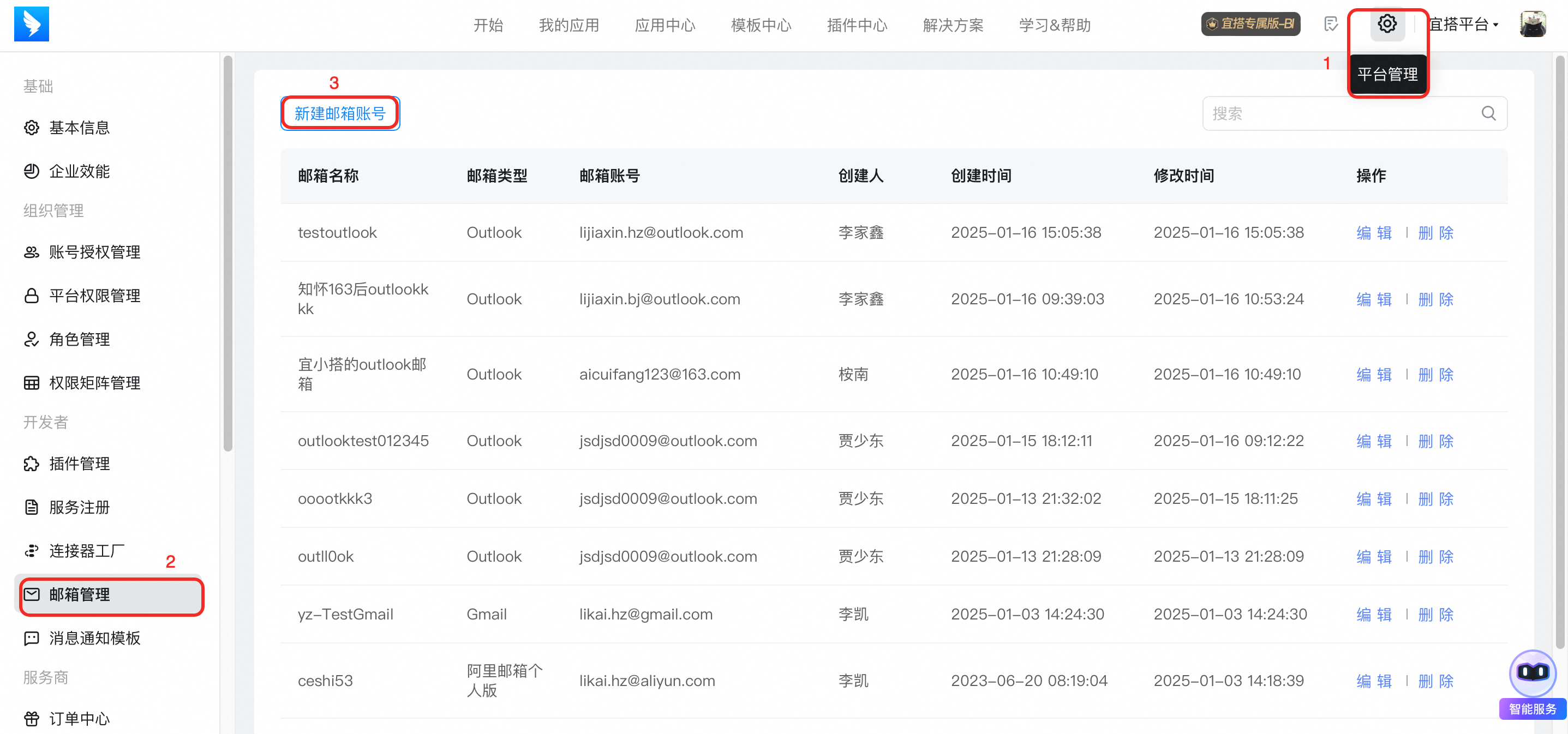1568x734 pixels.
Task: Click the 创建时间 column header
Action: 981,176
